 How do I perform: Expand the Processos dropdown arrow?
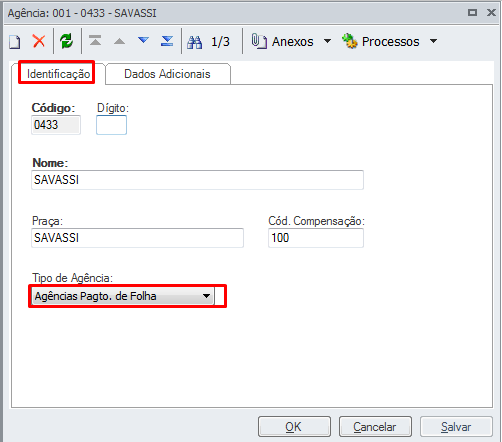click(433, 41)
